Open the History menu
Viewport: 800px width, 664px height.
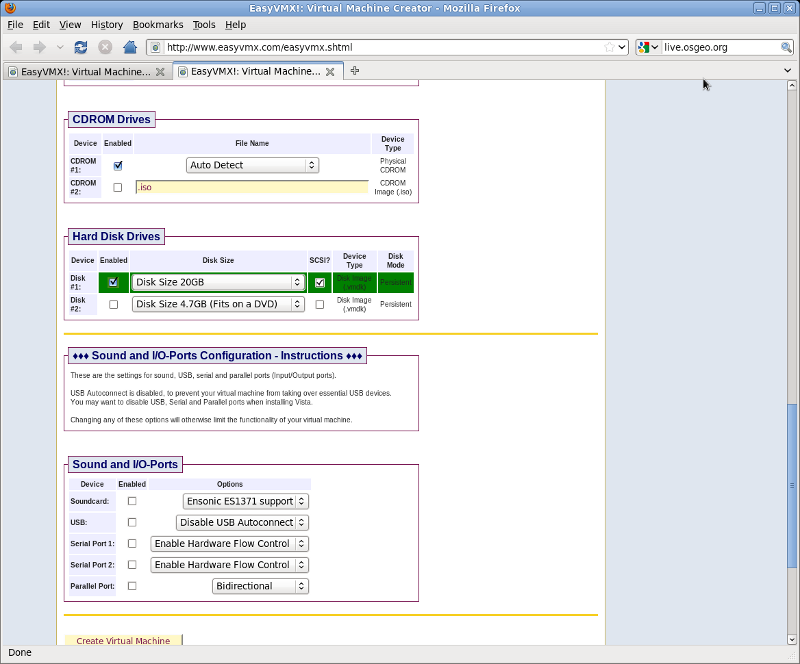107,24
